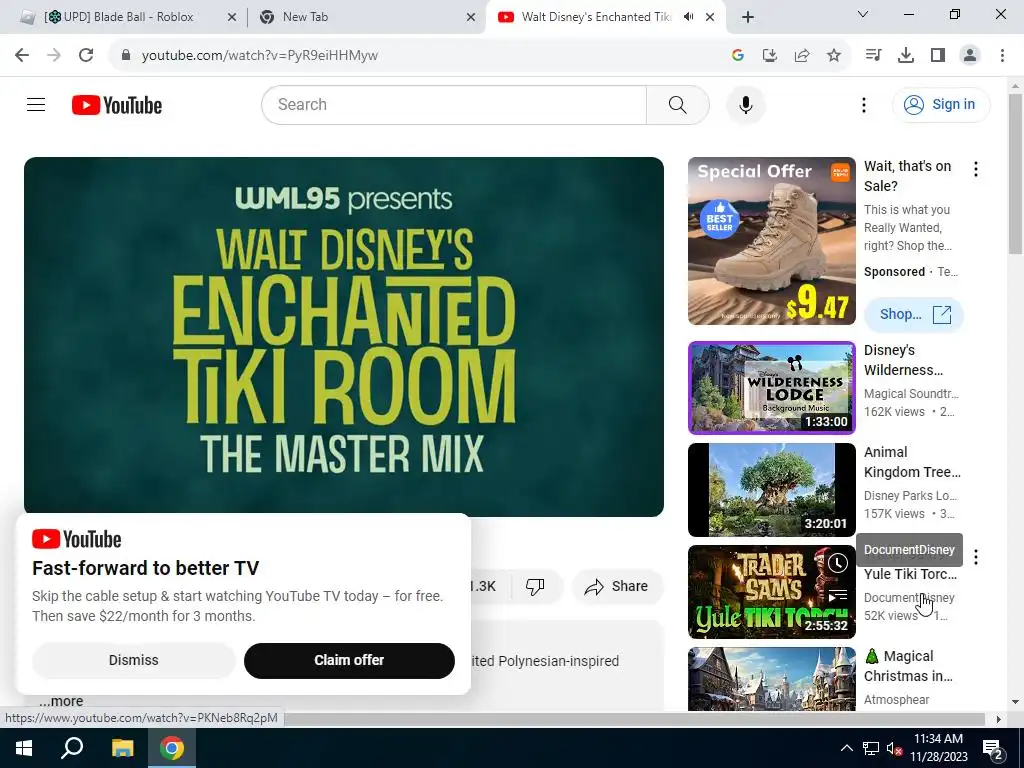
Task: Open Magical Christmas video thumbnail
Action: [771, 679]
